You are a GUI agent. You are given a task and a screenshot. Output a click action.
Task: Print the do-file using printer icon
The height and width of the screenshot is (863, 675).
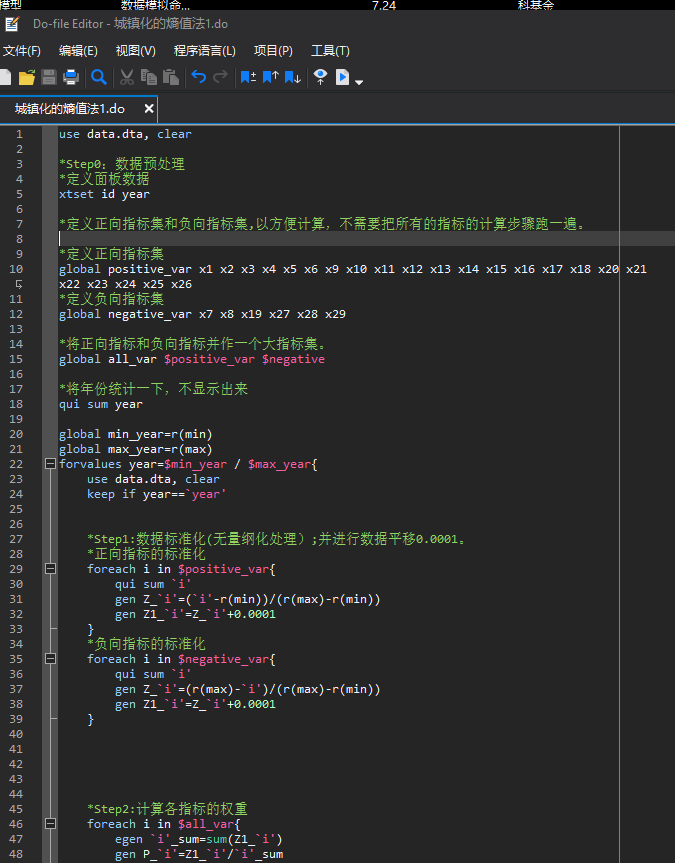click(x=71, y=77)
